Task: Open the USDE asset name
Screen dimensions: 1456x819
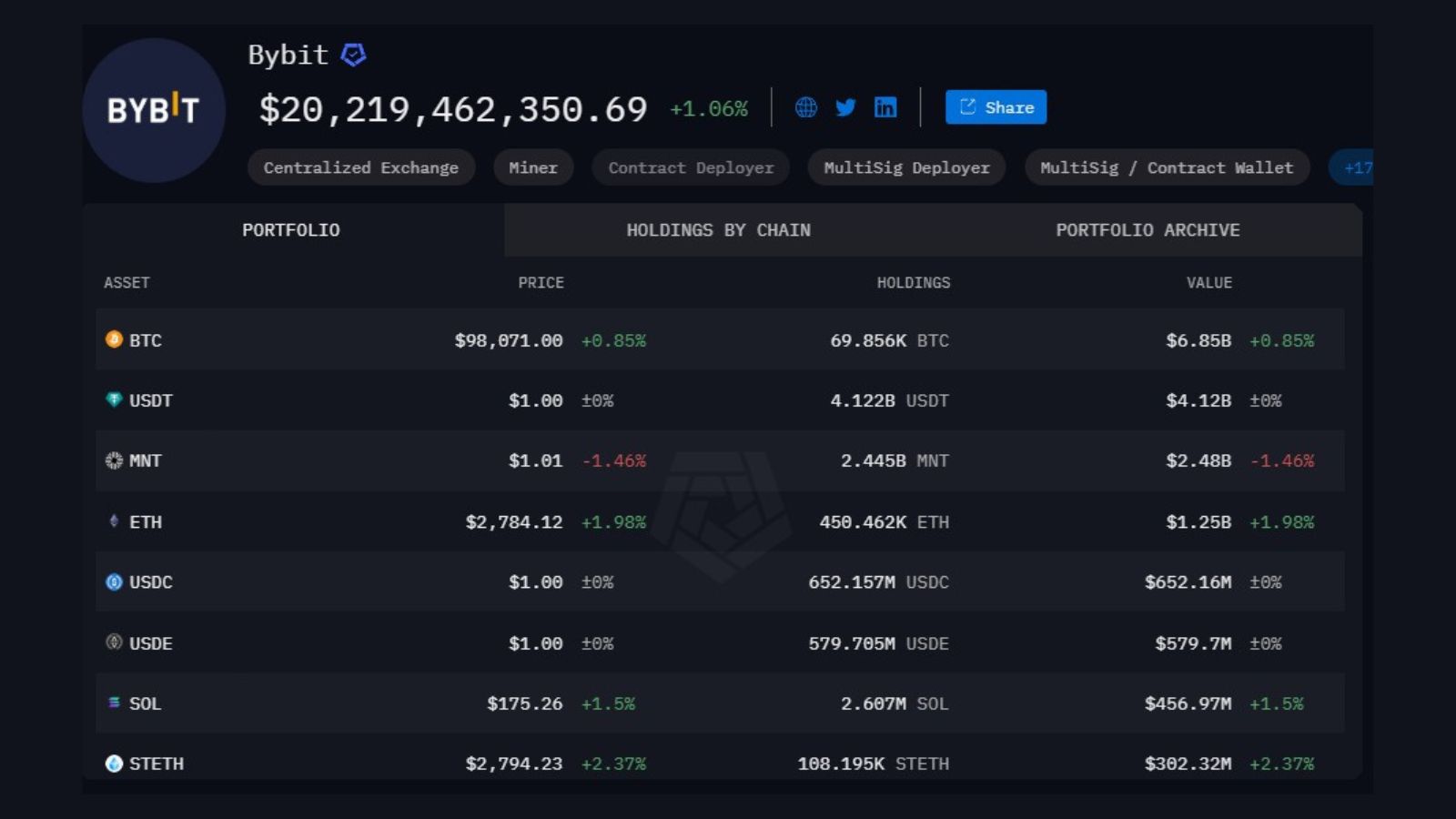Action: tap(151, 643)
